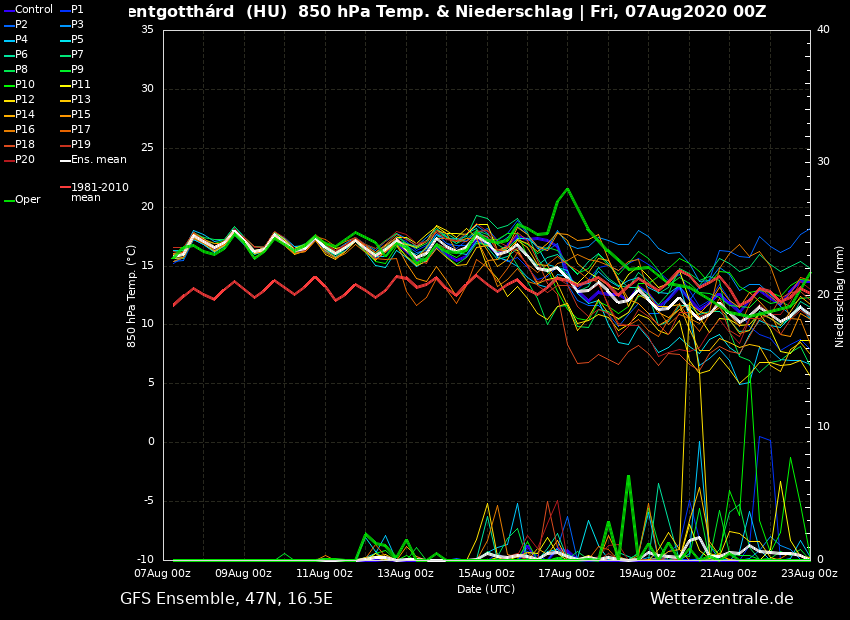The width and height of the screenshot is (850, 620).
Task: Click the Date (UTC) axis label
Action: click(x=486, y=590)
